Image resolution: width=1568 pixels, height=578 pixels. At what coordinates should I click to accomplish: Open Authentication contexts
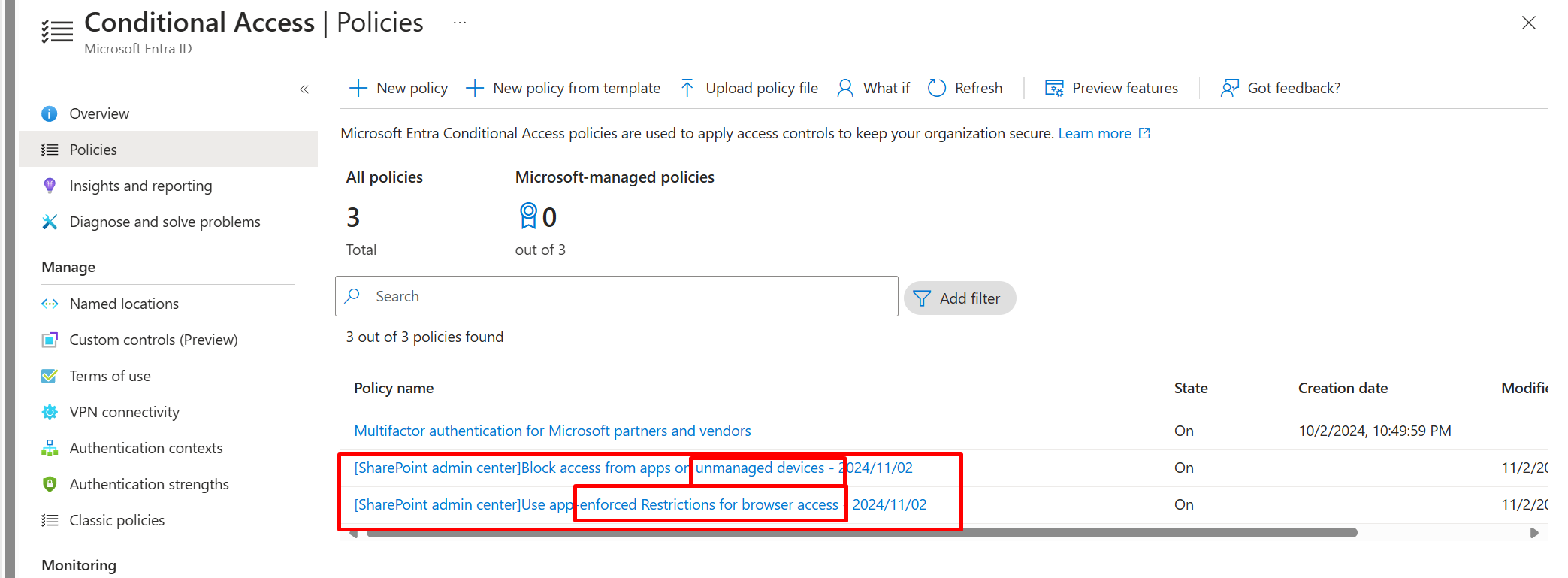pos(146,448)
